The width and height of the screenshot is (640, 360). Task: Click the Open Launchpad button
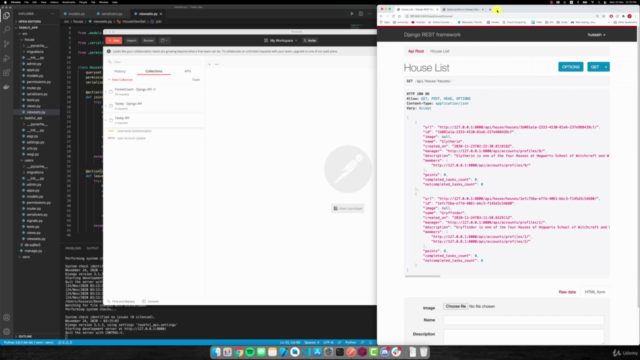[x=348, y=208]
